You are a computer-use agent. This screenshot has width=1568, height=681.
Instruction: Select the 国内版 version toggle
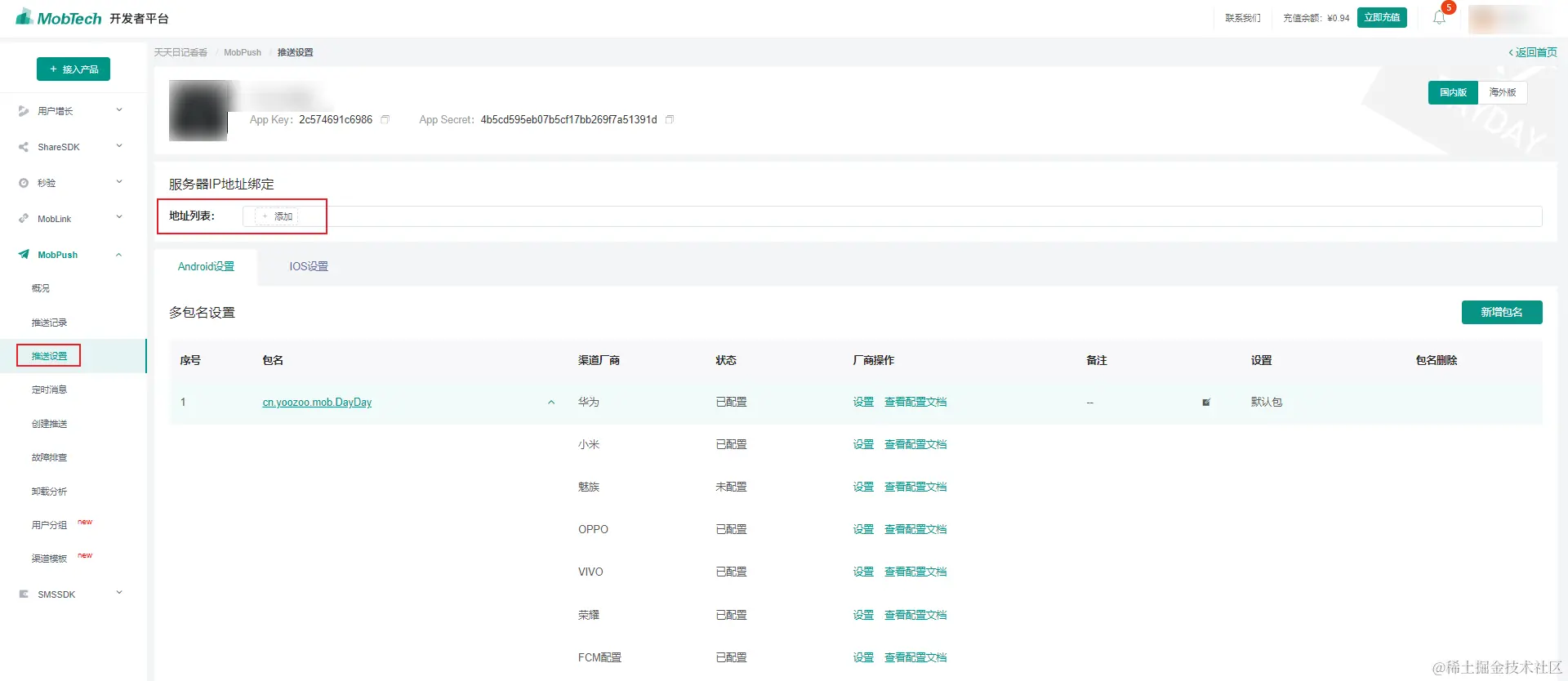(x=1453, y=93)
